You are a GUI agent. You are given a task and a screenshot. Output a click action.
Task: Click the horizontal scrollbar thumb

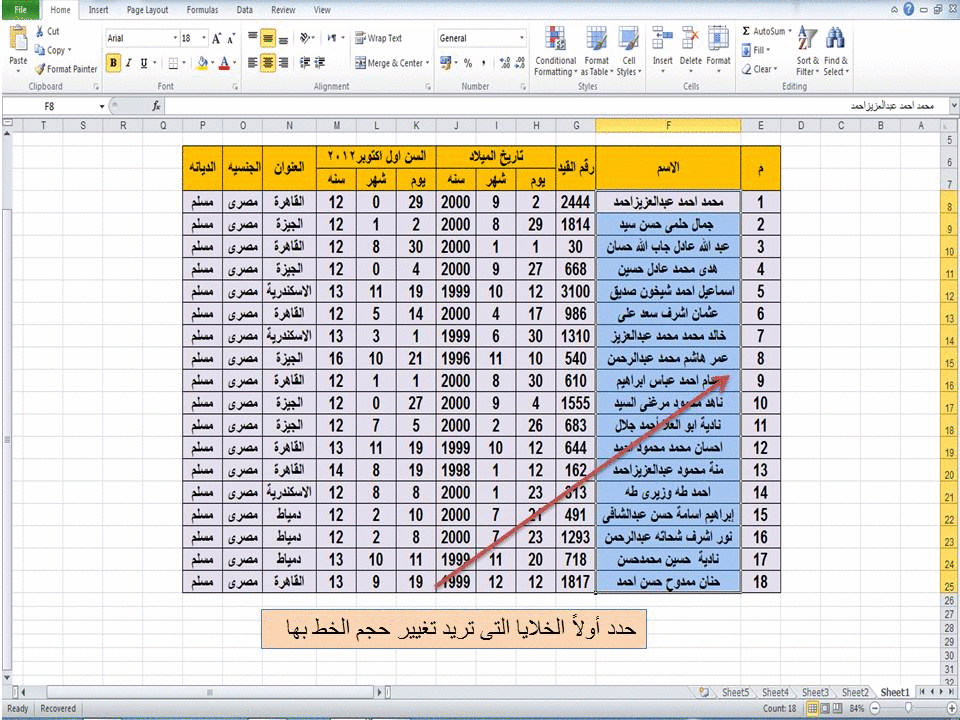pyautogui.click(x=210, y=692)
